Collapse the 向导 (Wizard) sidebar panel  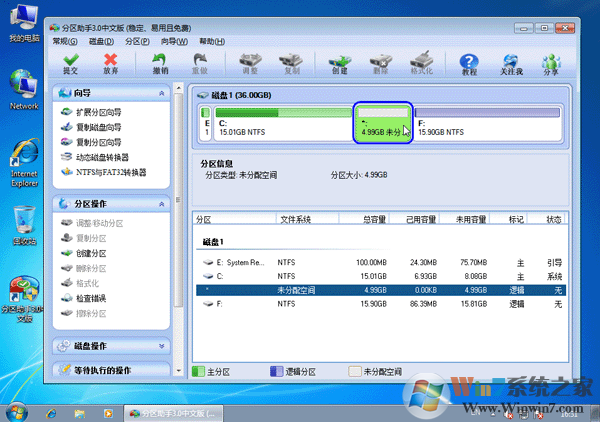[161, 93]
